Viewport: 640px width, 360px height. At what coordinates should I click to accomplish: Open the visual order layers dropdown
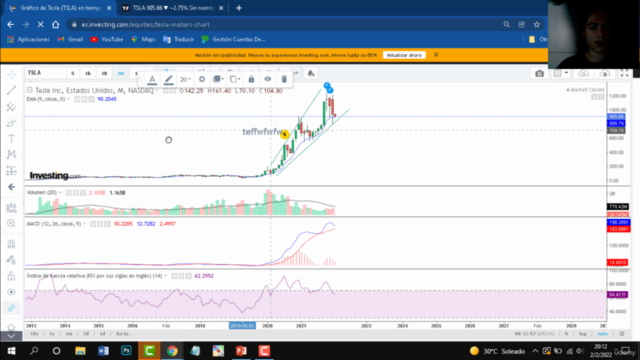[x=218, y=79]
